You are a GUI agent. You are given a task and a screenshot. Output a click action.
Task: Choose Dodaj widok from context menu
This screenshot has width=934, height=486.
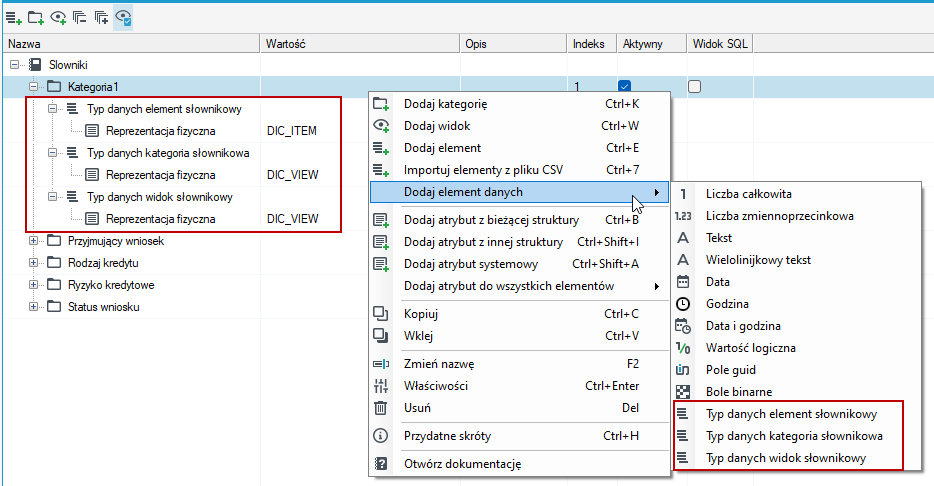pyautogui.click(x=519, y=126)
